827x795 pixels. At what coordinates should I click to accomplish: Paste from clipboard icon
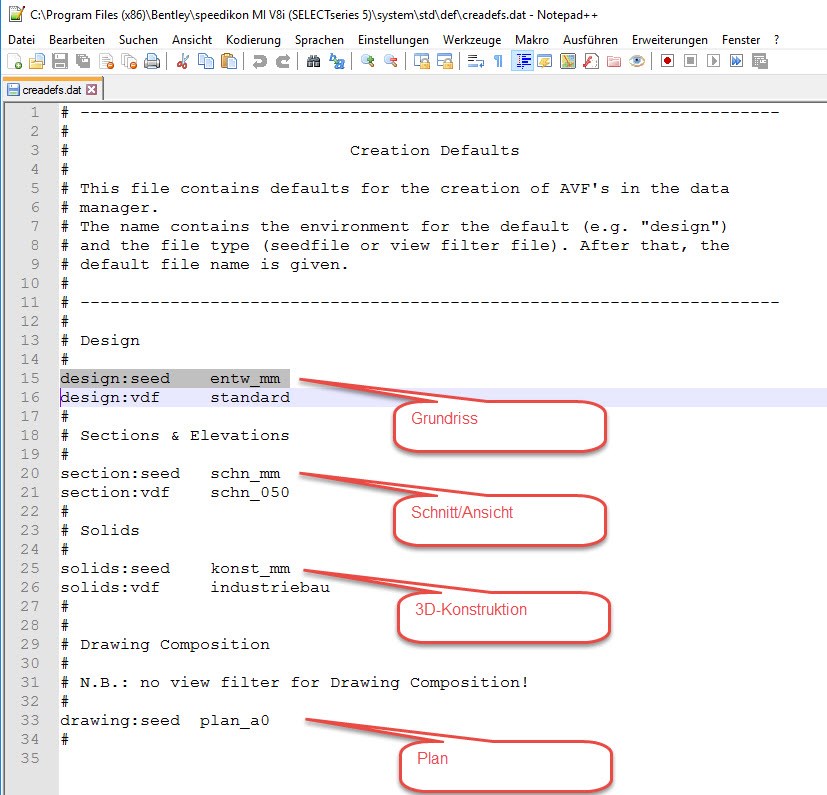click(228, 62)
